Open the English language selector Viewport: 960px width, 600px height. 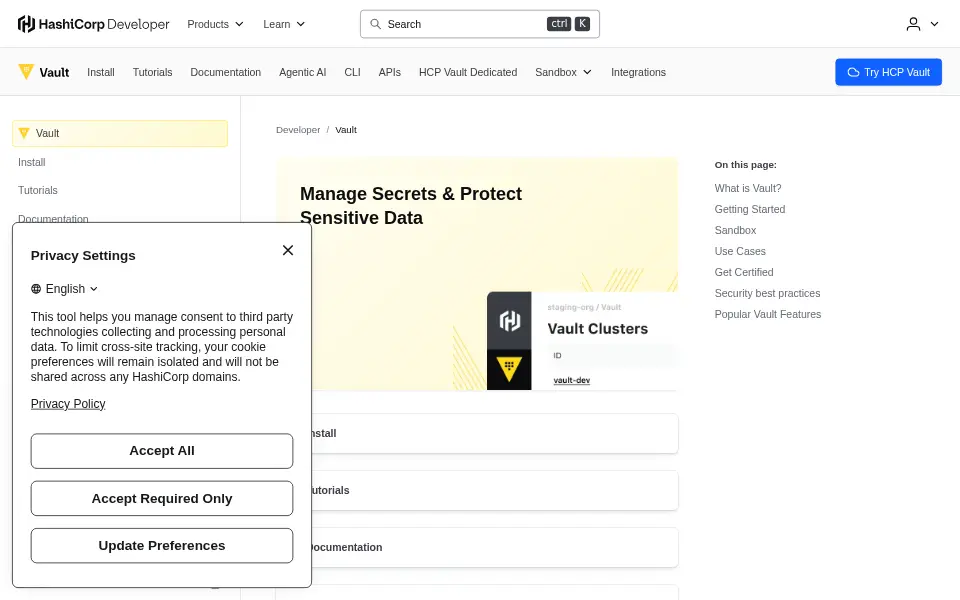pos(64,289)
